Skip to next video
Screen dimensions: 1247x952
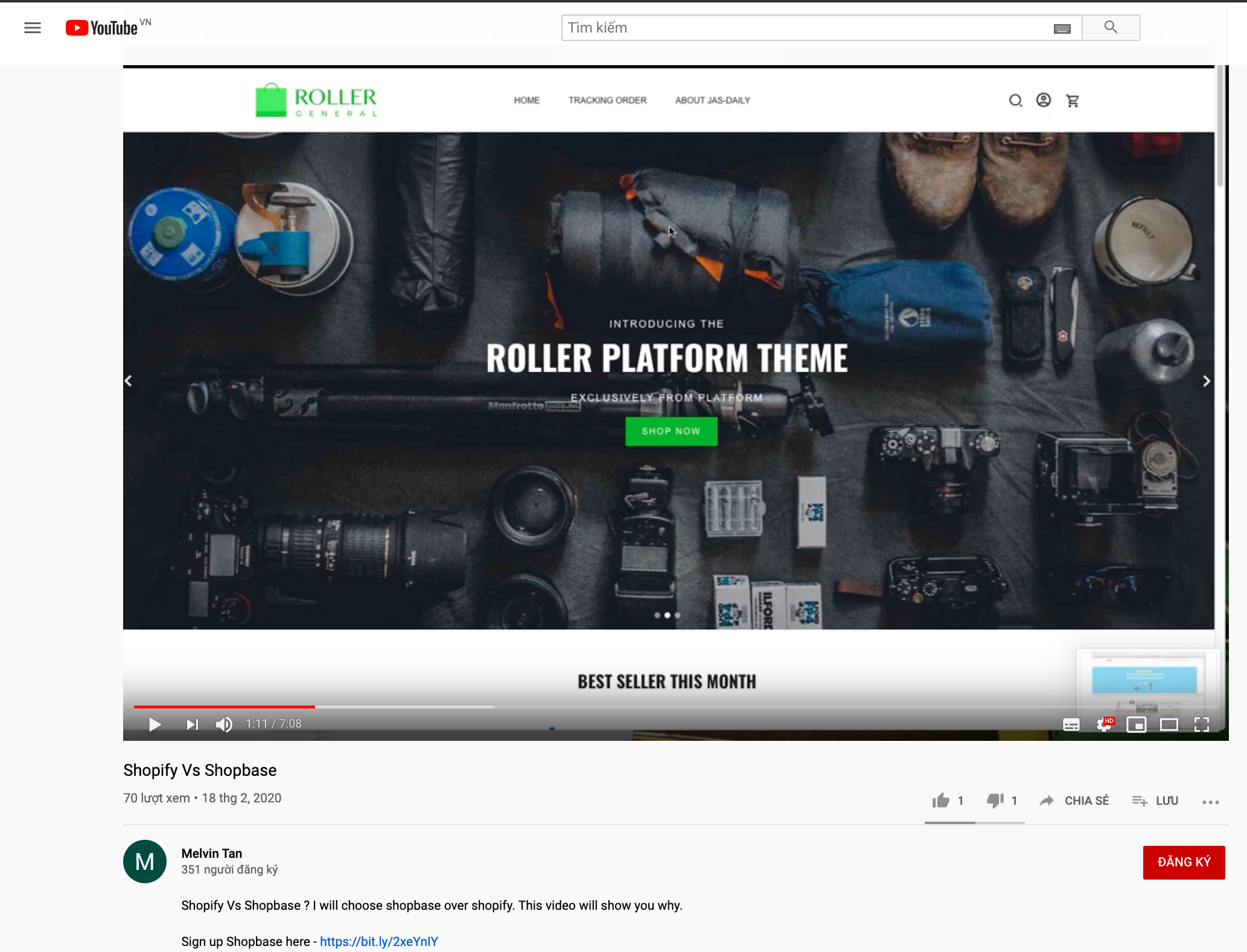coord(192,724)
